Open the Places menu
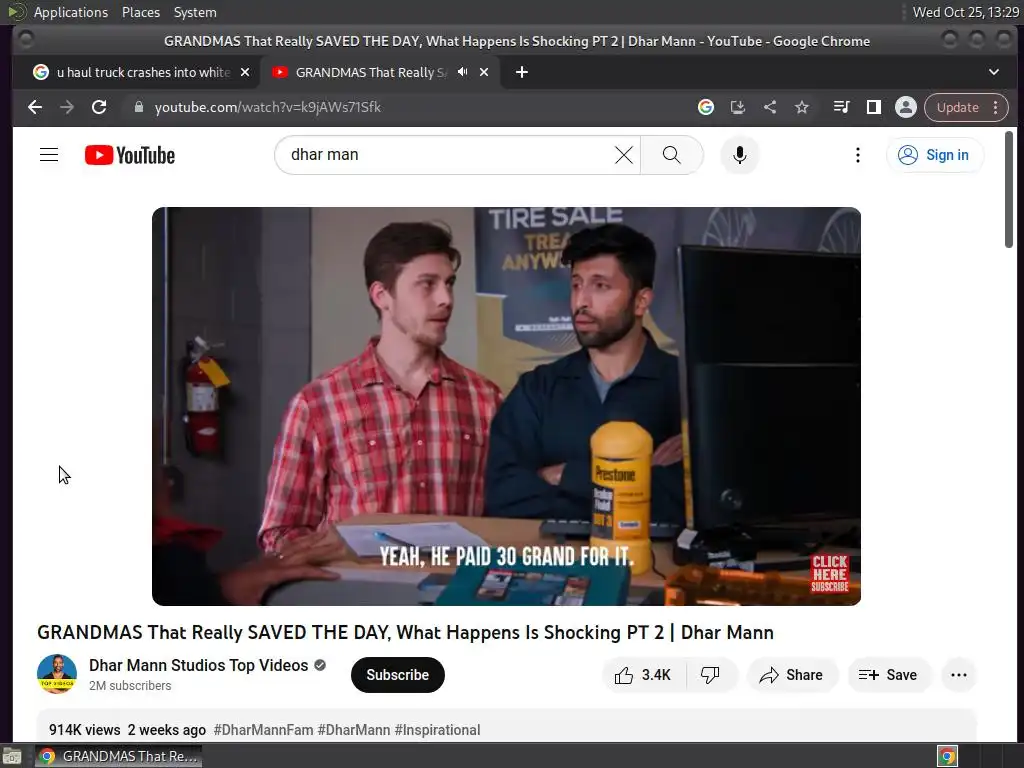The height and width of the screenshot is (768, 1024). [140, 12]
